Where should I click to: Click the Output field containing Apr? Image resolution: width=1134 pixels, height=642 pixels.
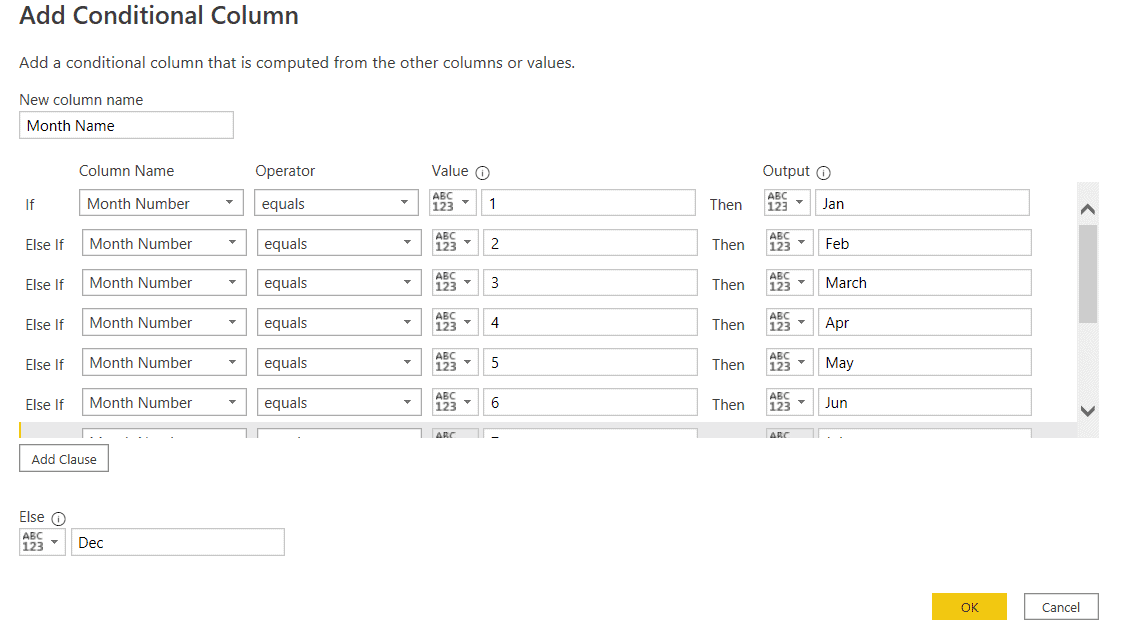click(924, 322)
